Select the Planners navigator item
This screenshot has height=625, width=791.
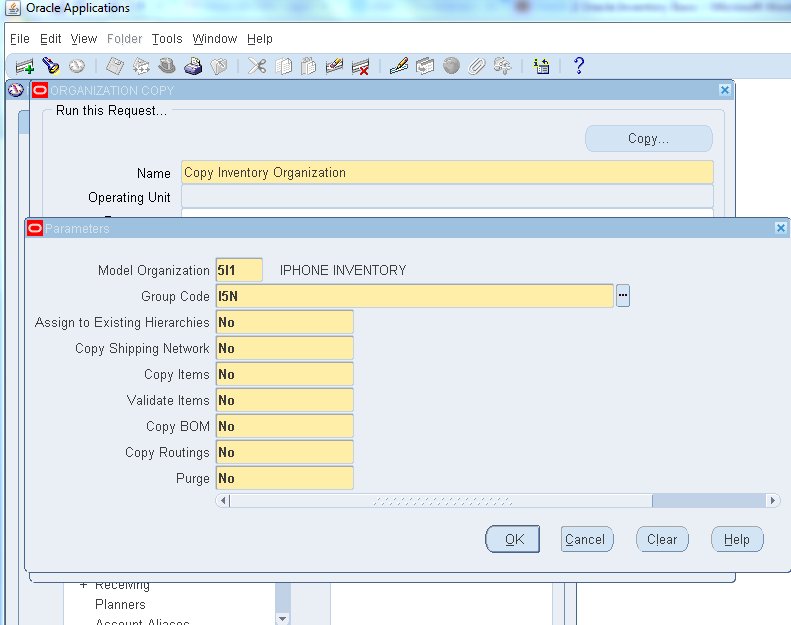pyautogui.click(x=120, y=604)
